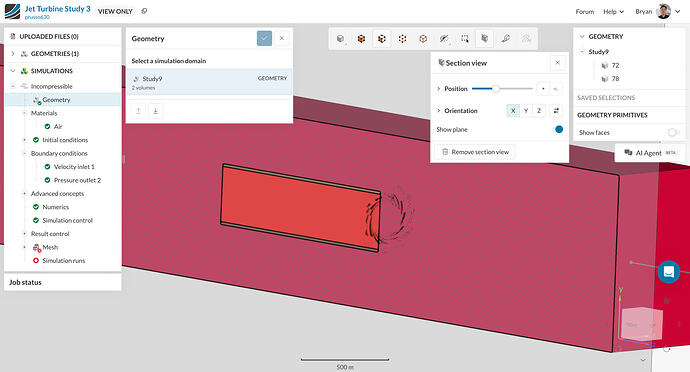Open the Numerics settings

(55, 207)
